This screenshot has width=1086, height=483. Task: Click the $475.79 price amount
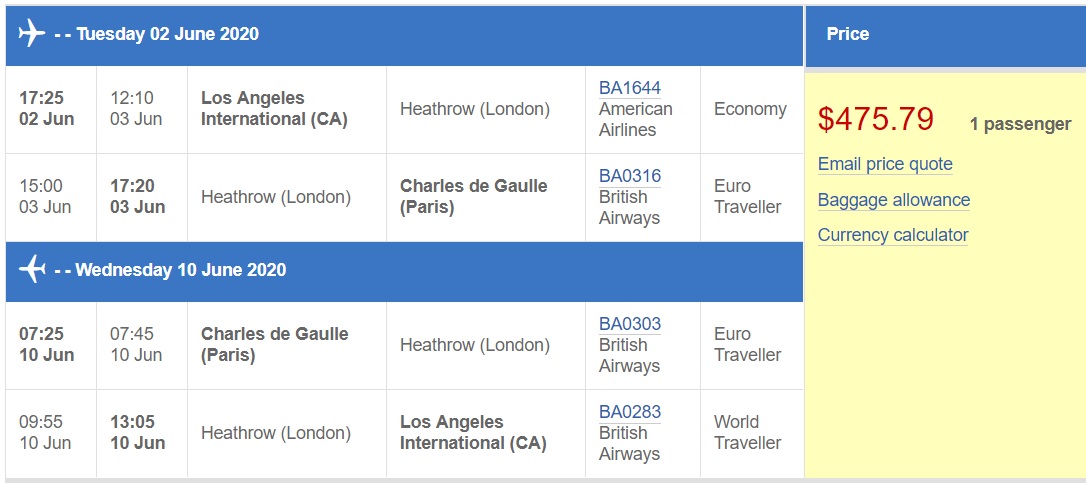(875, 119)
